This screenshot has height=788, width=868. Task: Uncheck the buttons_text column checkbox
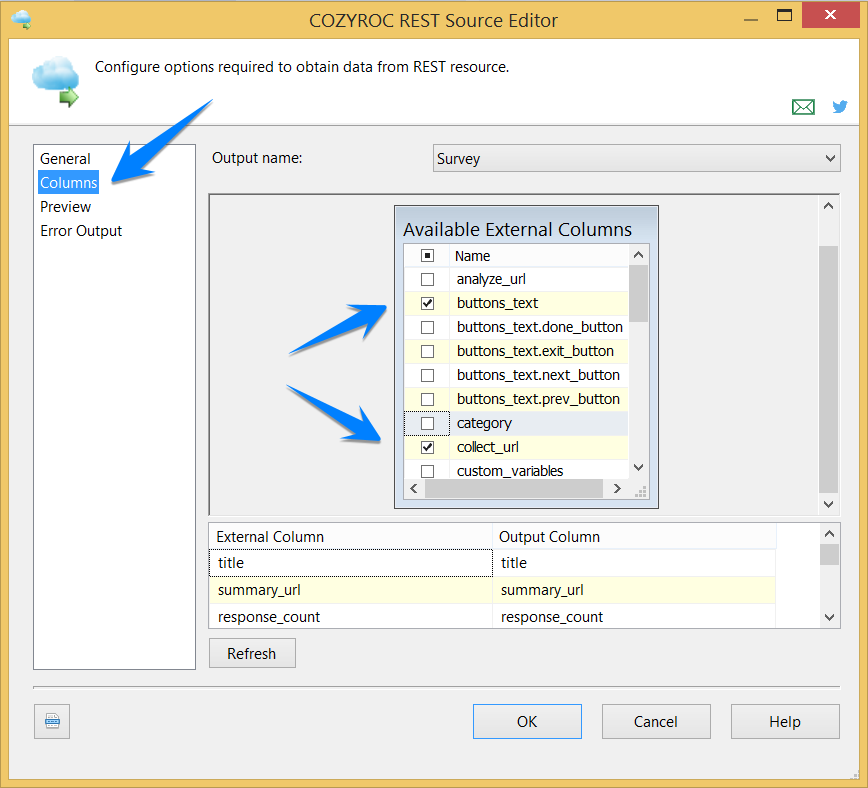coord(427,303)
